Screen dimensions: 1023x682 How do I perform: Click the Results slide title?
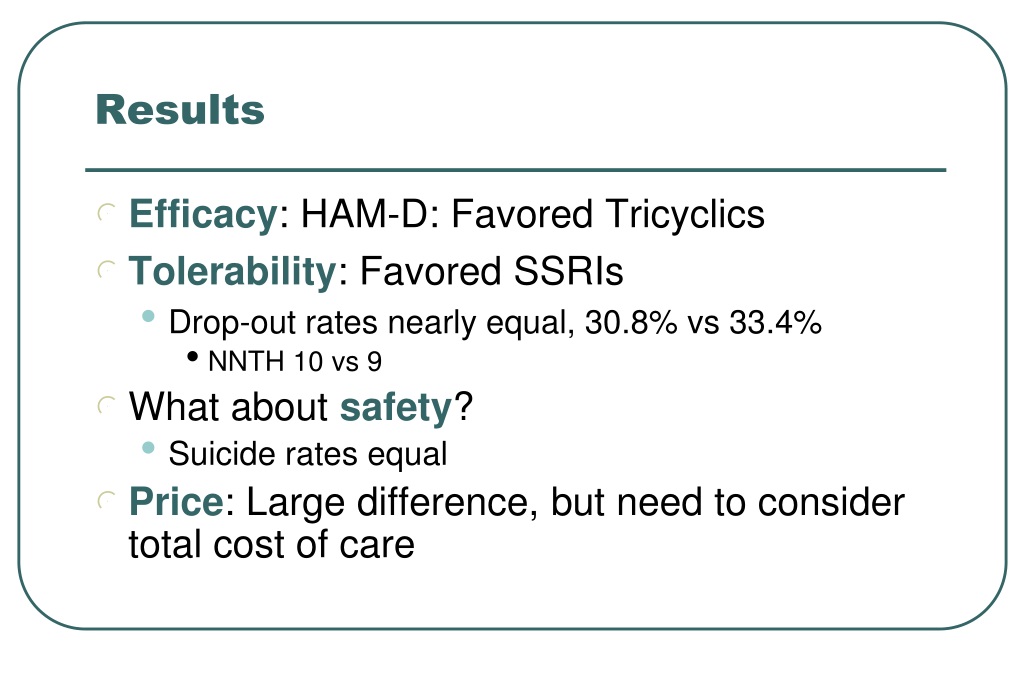(x=180, y=110)
